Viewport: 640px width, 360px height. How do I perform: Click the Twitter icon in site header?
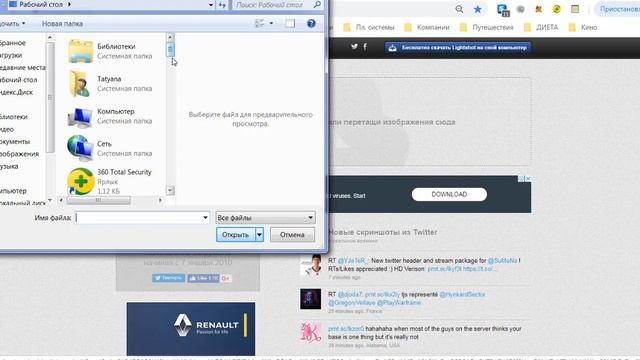pyautogui.click(x=354, y=47)
